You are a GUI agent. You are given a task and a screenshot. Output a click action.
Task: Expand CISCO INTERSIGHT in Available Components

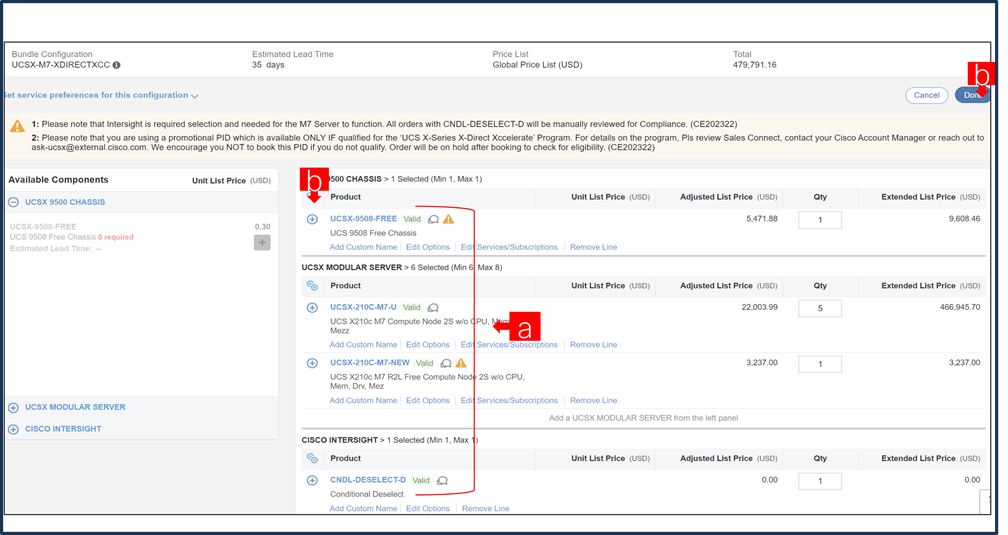[14, 429]
